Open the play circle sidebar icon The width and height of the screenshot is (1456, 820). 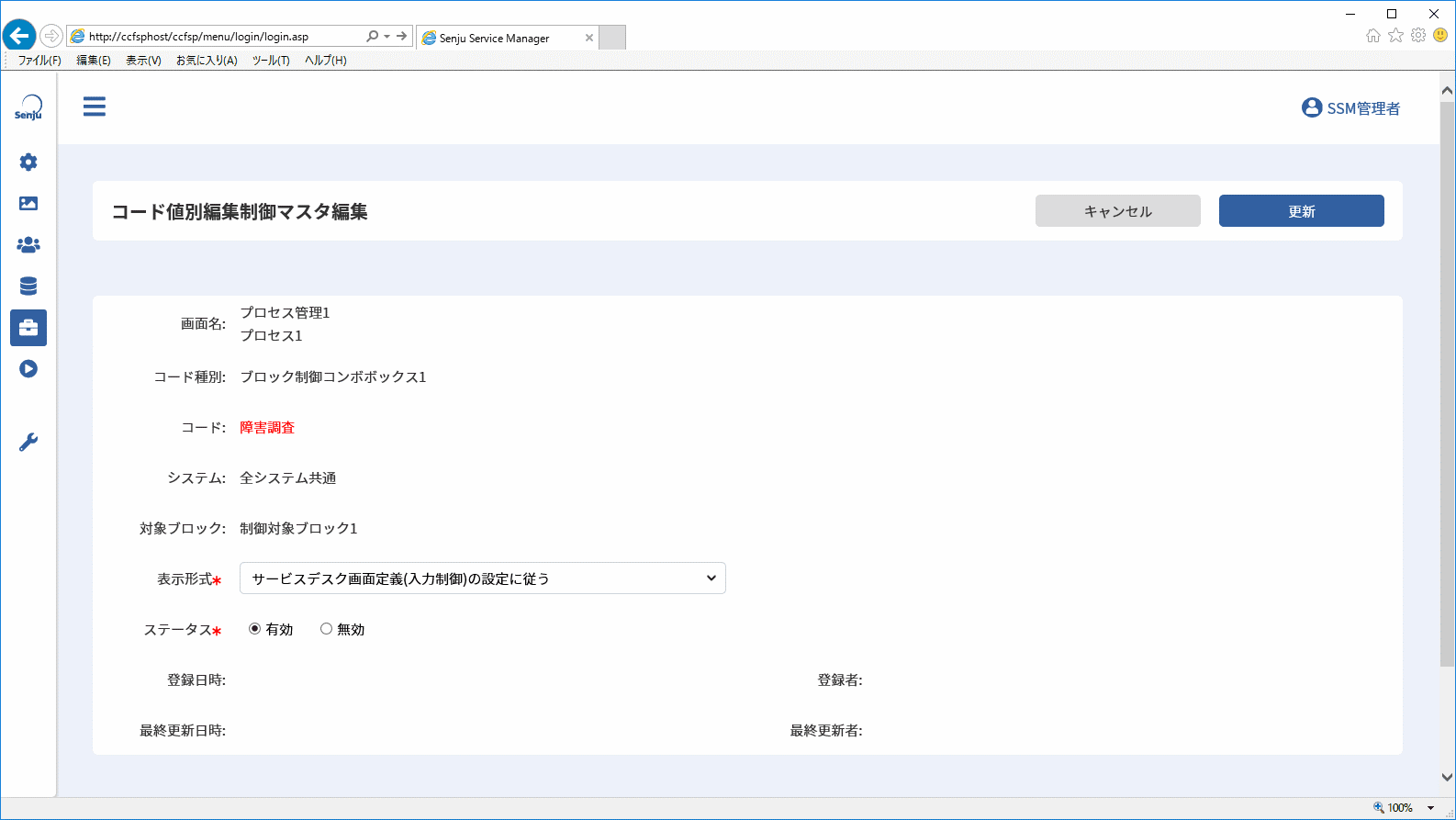coord(28,368)
